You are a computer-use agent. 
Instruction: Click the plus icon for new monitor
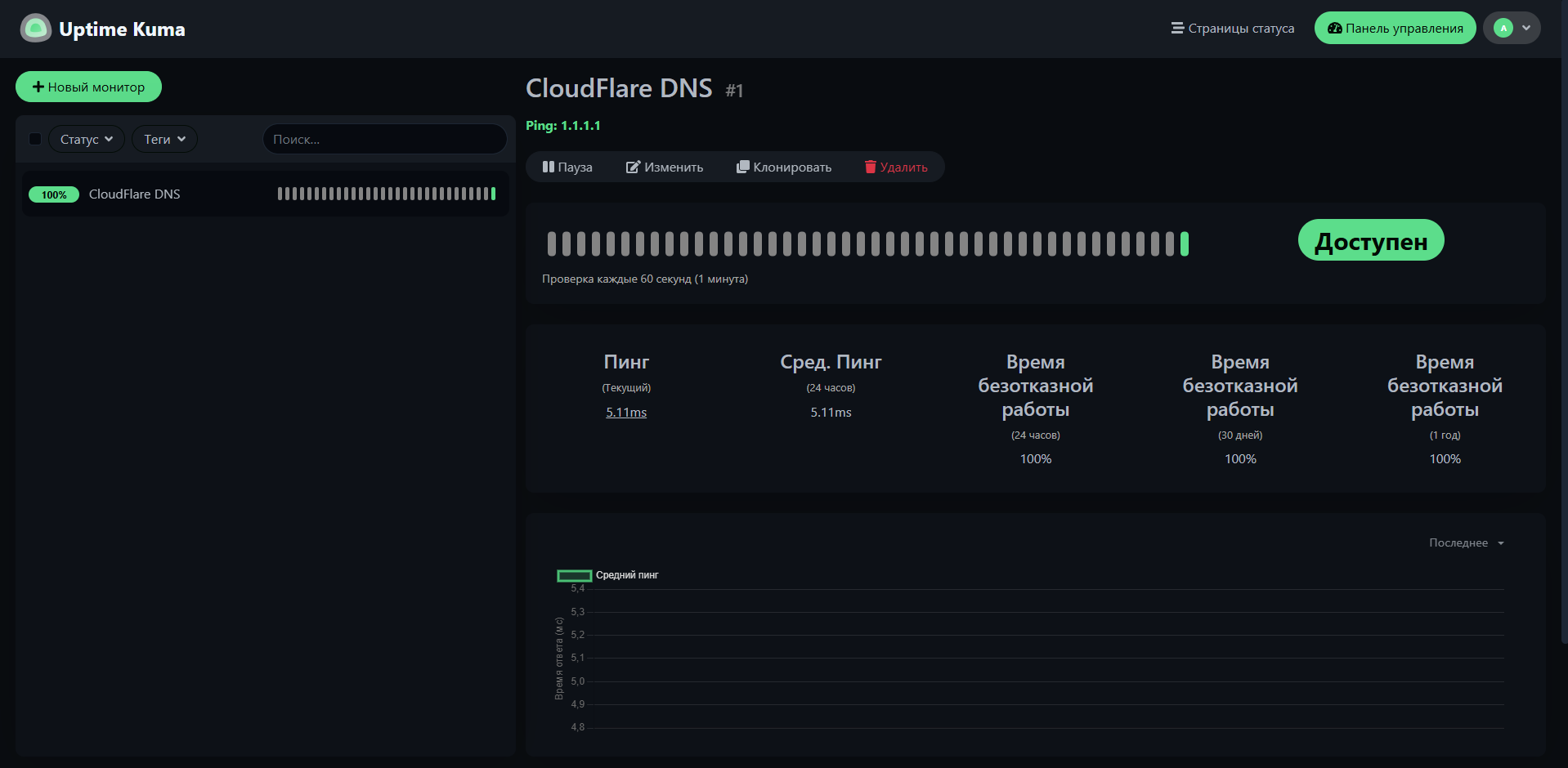tap(38, 87)
